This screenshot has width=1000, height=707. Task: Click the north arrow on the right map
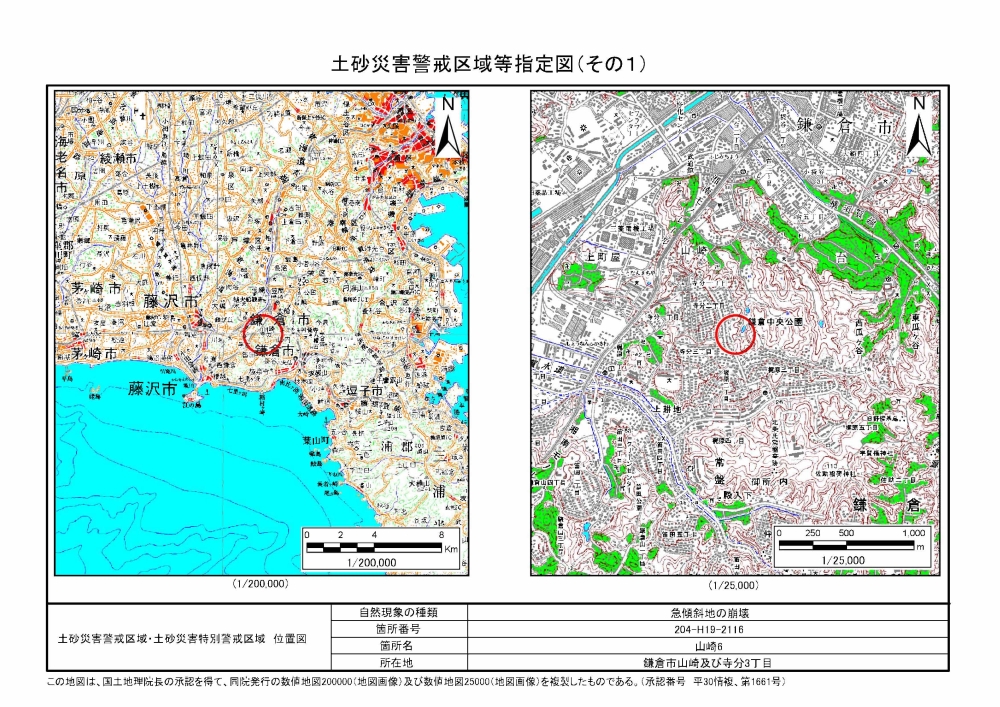pyautogui.click(x=919, y=127)
